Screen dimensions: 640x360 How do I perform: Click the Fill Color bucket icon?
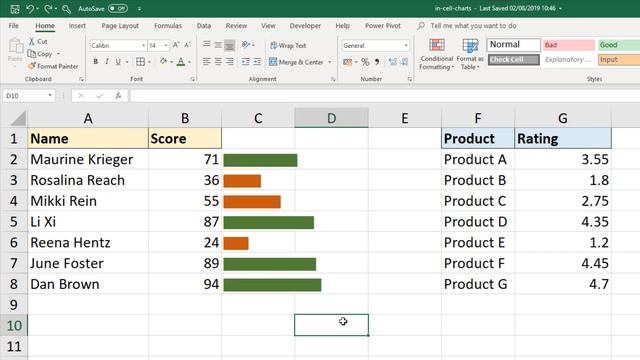point(164,62)
